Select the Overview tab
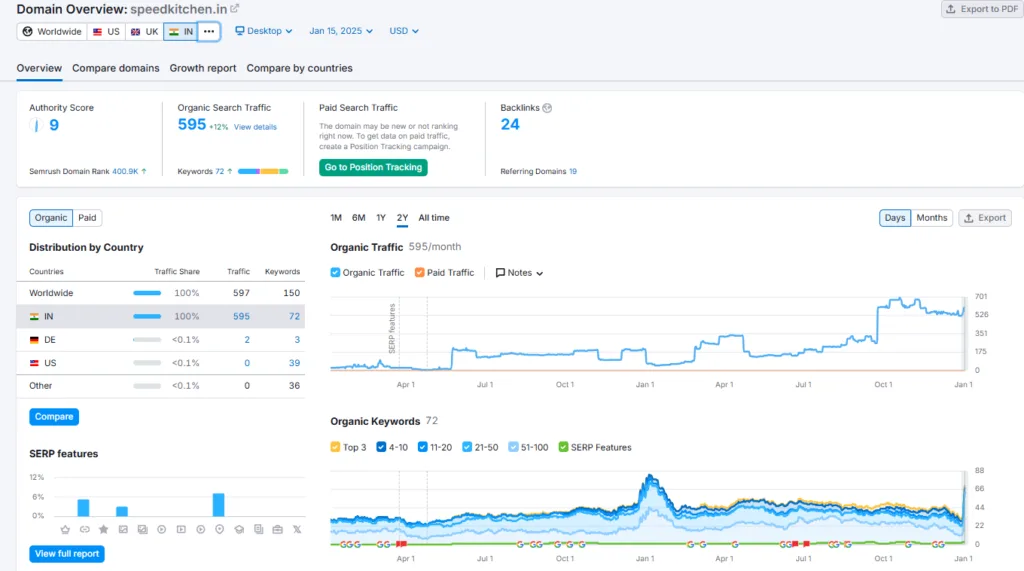The image size is (1024, 571). pos(39,68)
